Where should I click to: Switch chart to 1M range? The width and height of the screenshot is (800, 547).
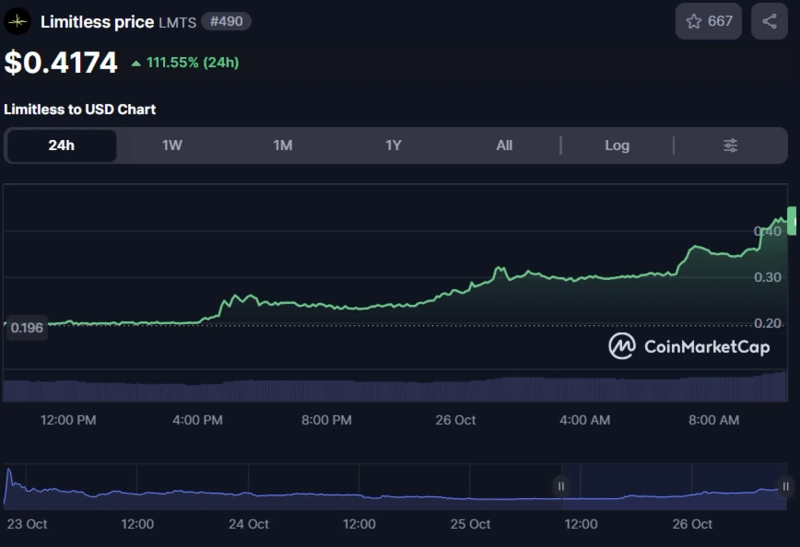tap(283, 146)
